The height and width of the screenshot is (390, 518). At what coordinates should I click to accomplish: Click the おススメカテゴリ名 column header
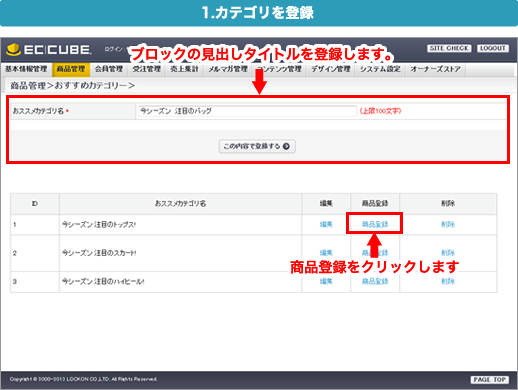tap(180, 203)
